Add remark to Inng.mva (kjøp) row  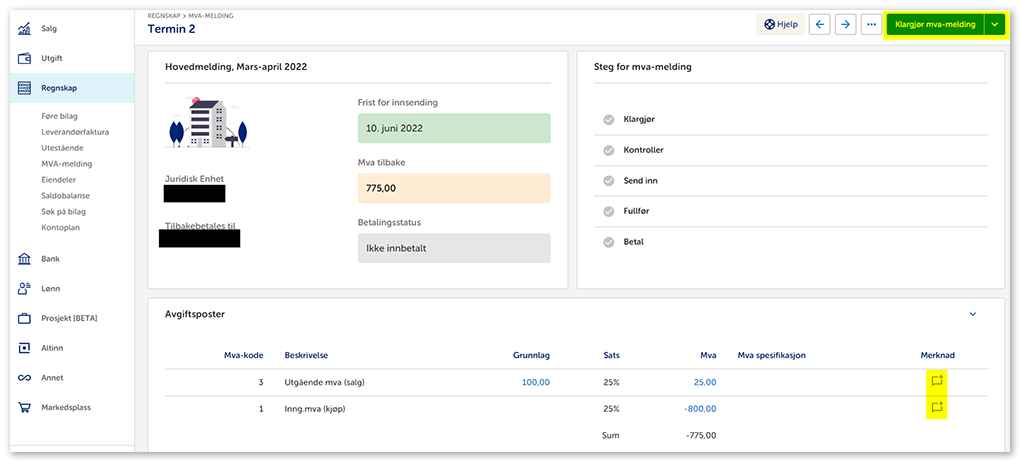pyautogui.click(x=937, y=408)
